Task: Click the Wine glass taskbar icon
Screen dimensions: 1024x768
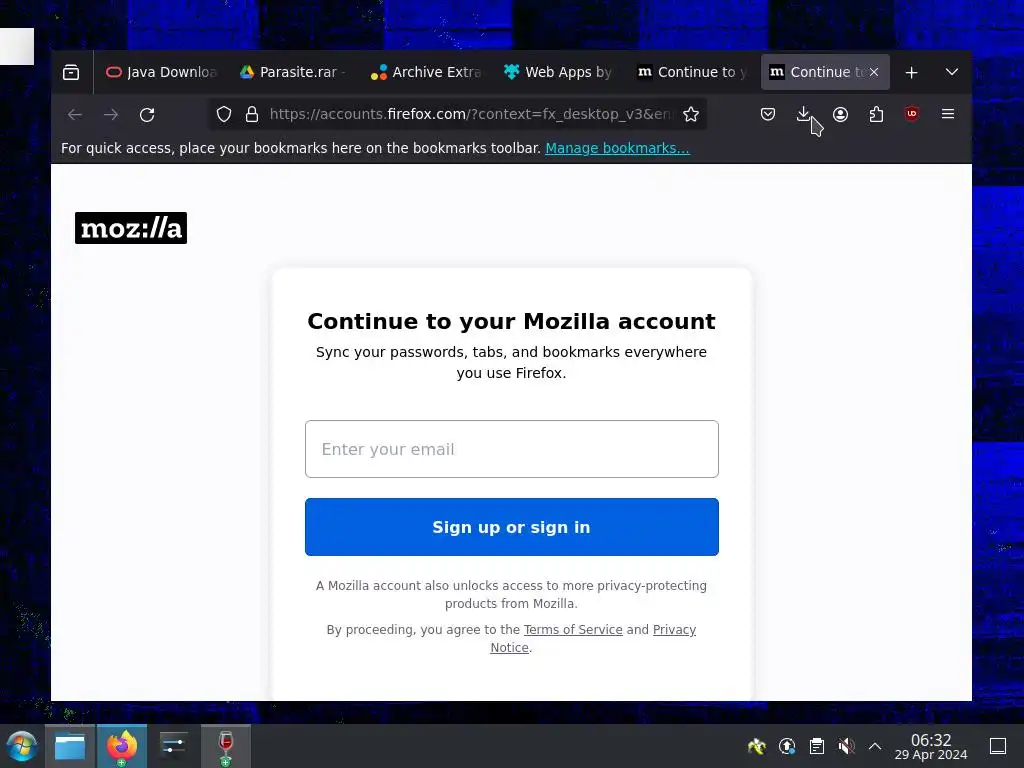Action: [225, 746]
